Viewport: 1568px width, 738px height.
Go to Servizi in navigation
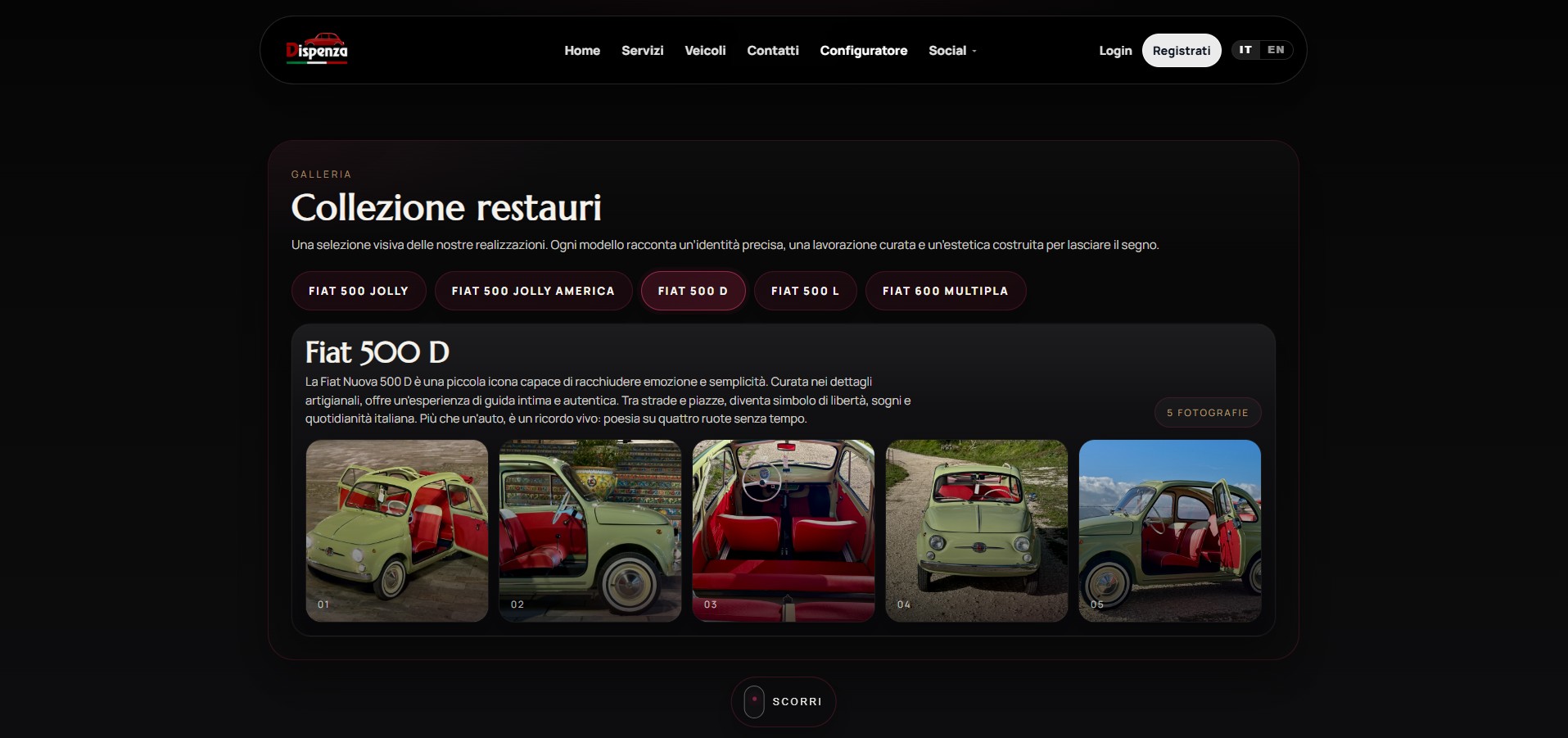[643, 51]
